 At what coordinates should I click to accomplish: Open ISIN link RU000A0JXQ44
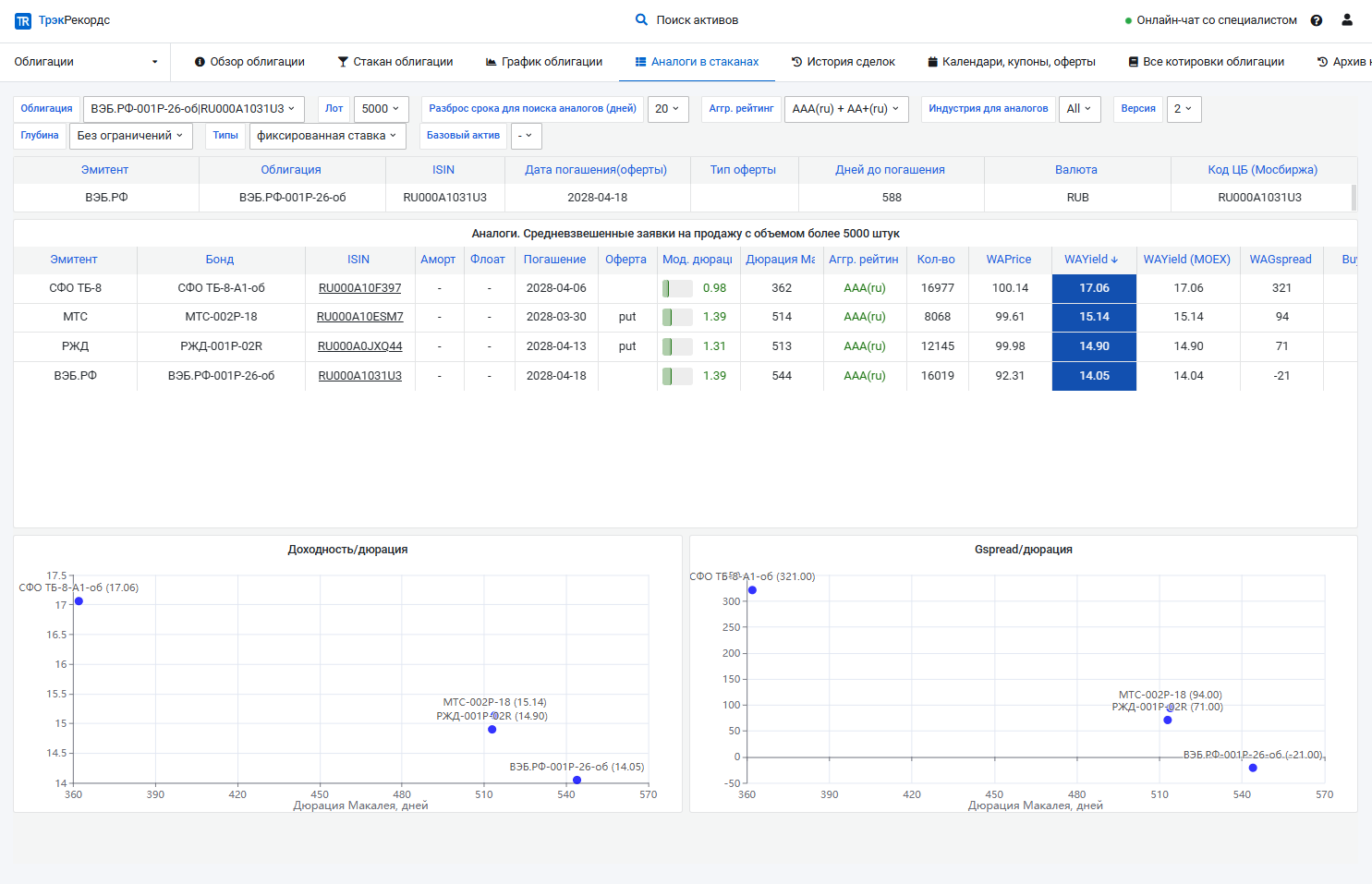359,346
